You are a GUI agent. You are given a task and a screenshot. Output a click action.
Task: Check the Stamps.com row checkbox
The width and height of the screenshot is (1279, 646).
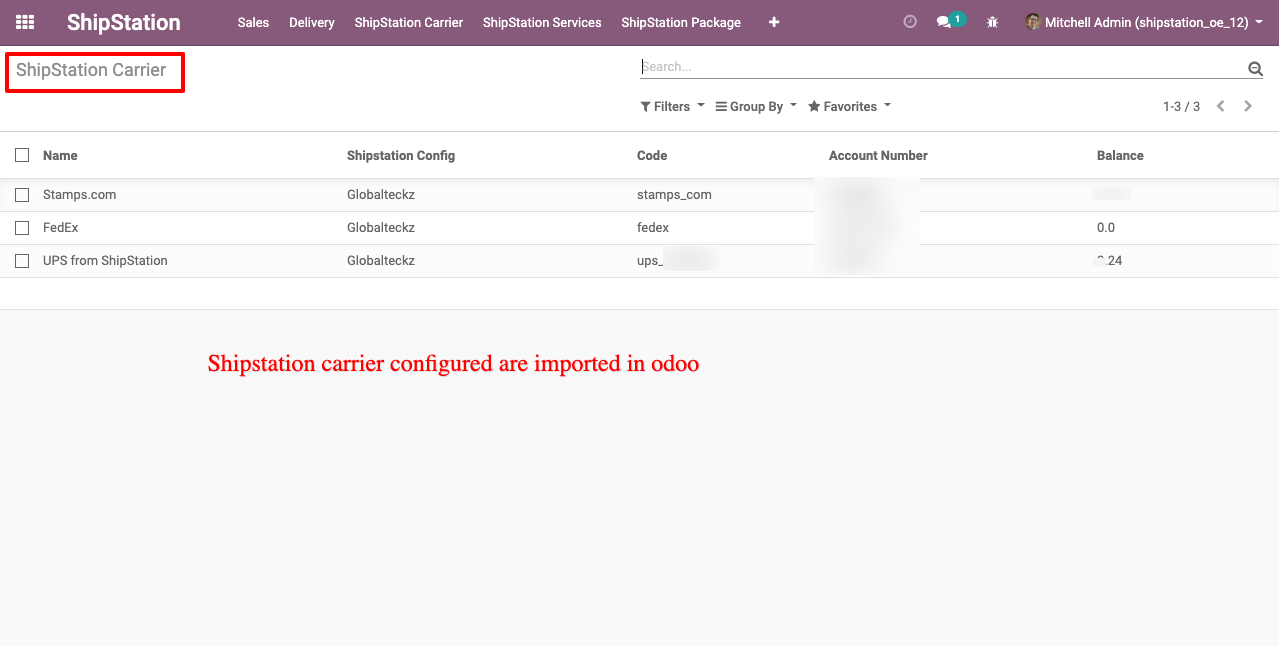pyautogui.click(x=22, y=195)
